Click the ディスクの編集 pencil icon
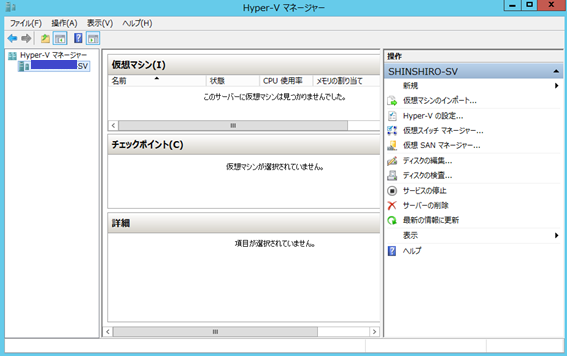Image resolution: width=567 pixels, height=363 pixels. (392, 161)
